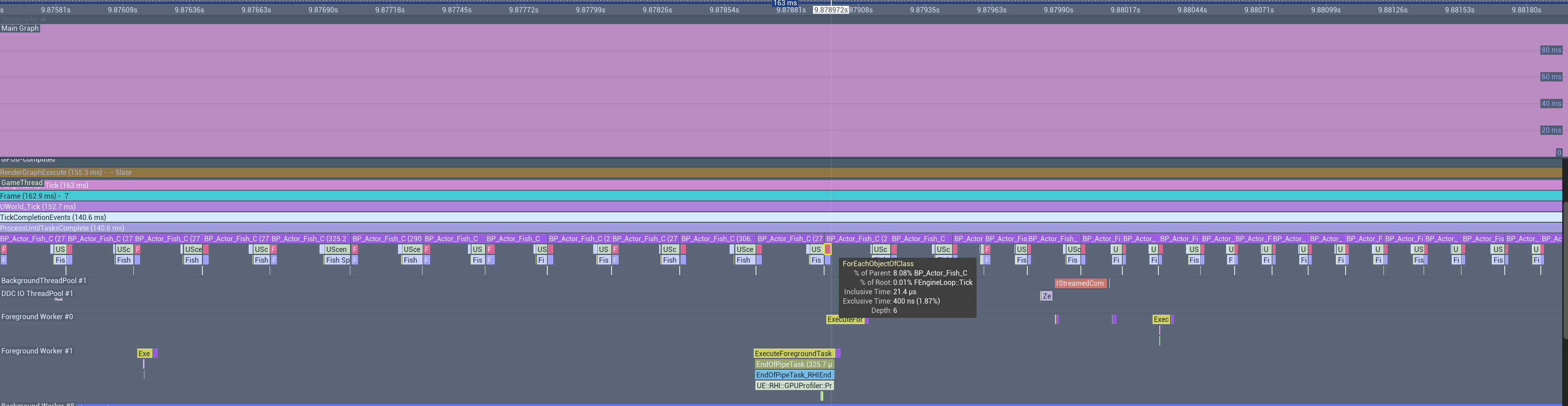
Task: Click the ProcessUntilTasksComplete event bar
Action: (x=781, y=228)
